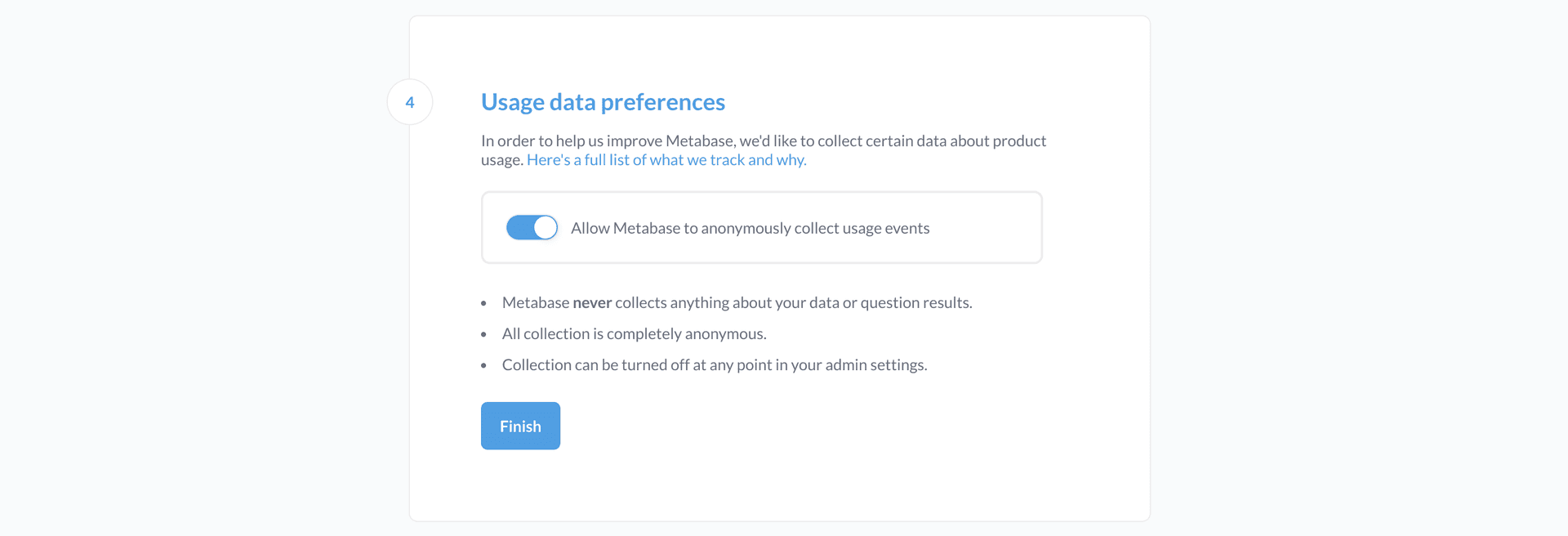Click the bullet dot before 'All collection is'
1568x536 pixels.
[x=484, y=335]
